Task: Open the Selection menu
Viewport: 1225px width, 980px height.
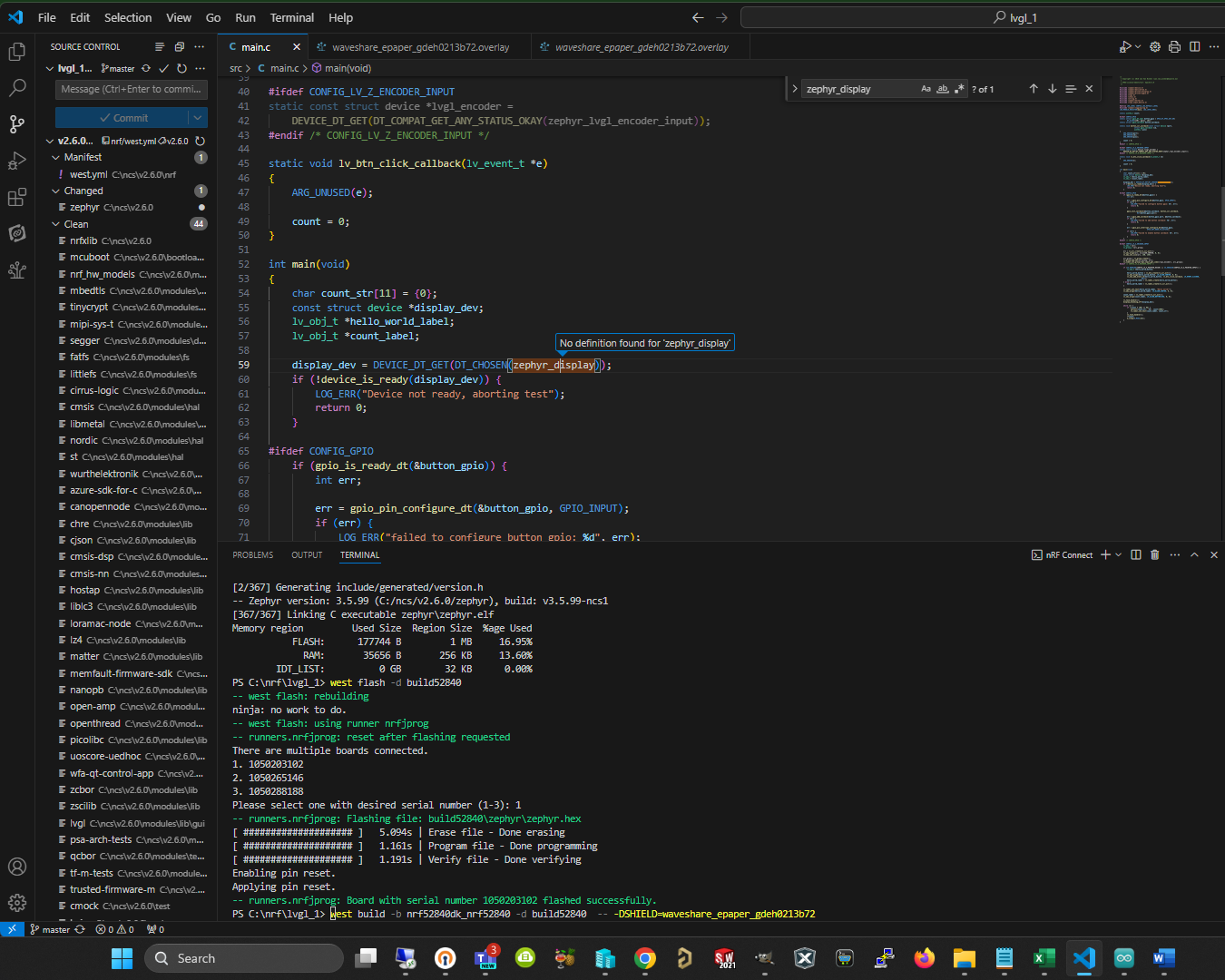Action: 128,17
